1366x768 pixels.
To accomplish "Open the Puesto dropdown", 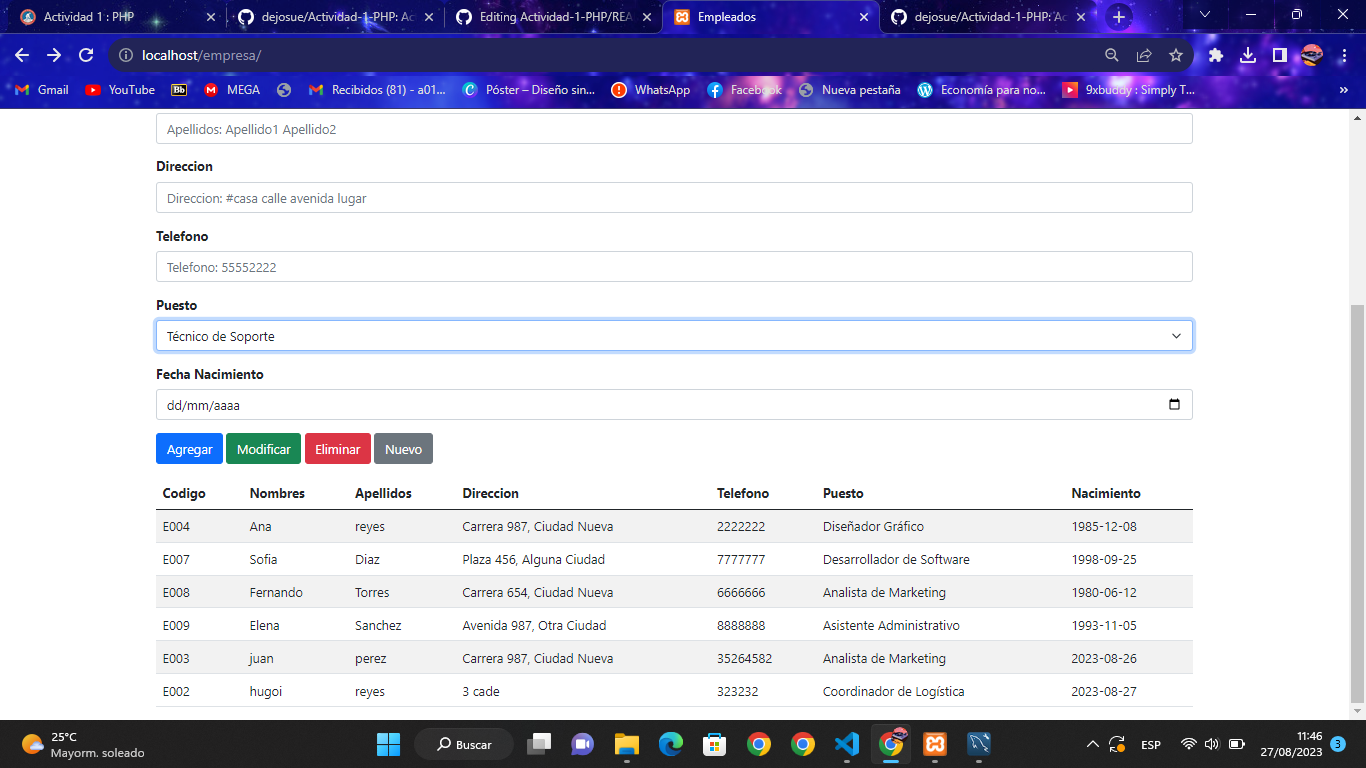I will tap(673, 335).
